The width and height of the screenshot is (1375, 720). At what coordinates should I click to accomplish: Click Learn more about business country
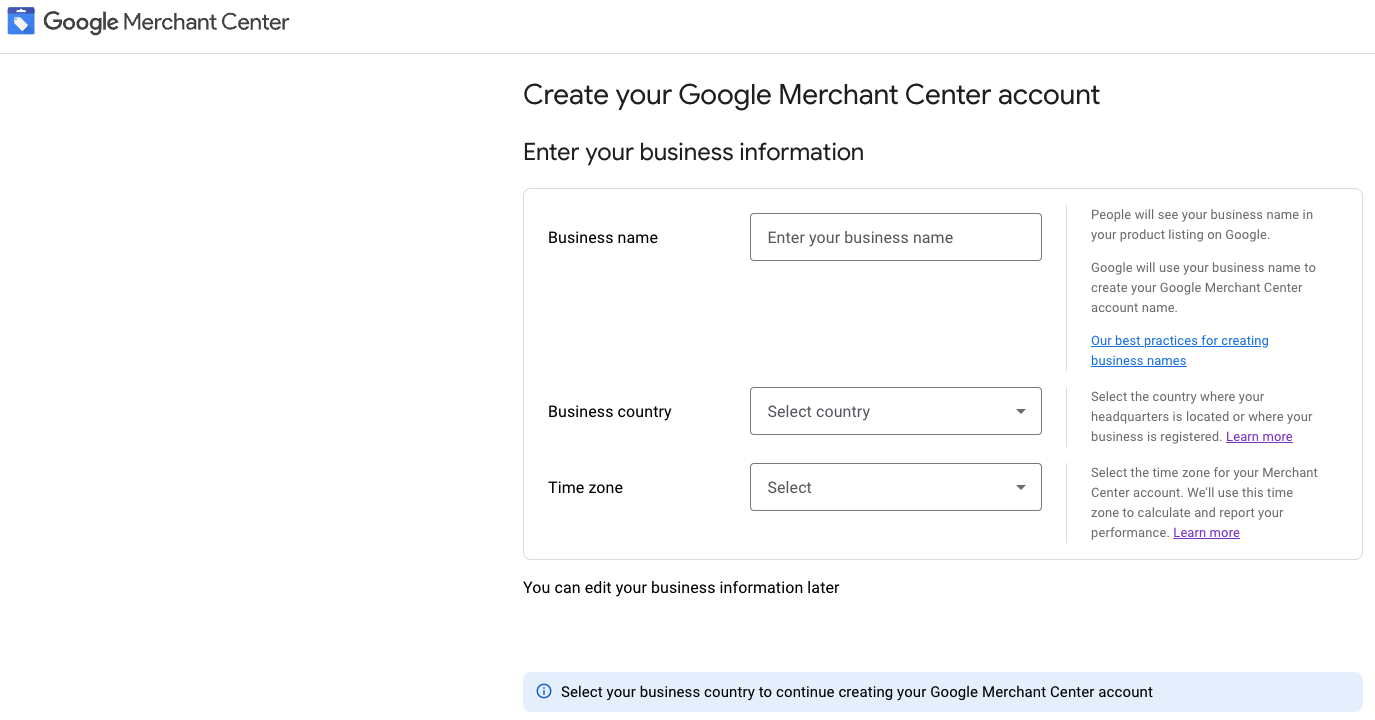[x=1258, y=436]
